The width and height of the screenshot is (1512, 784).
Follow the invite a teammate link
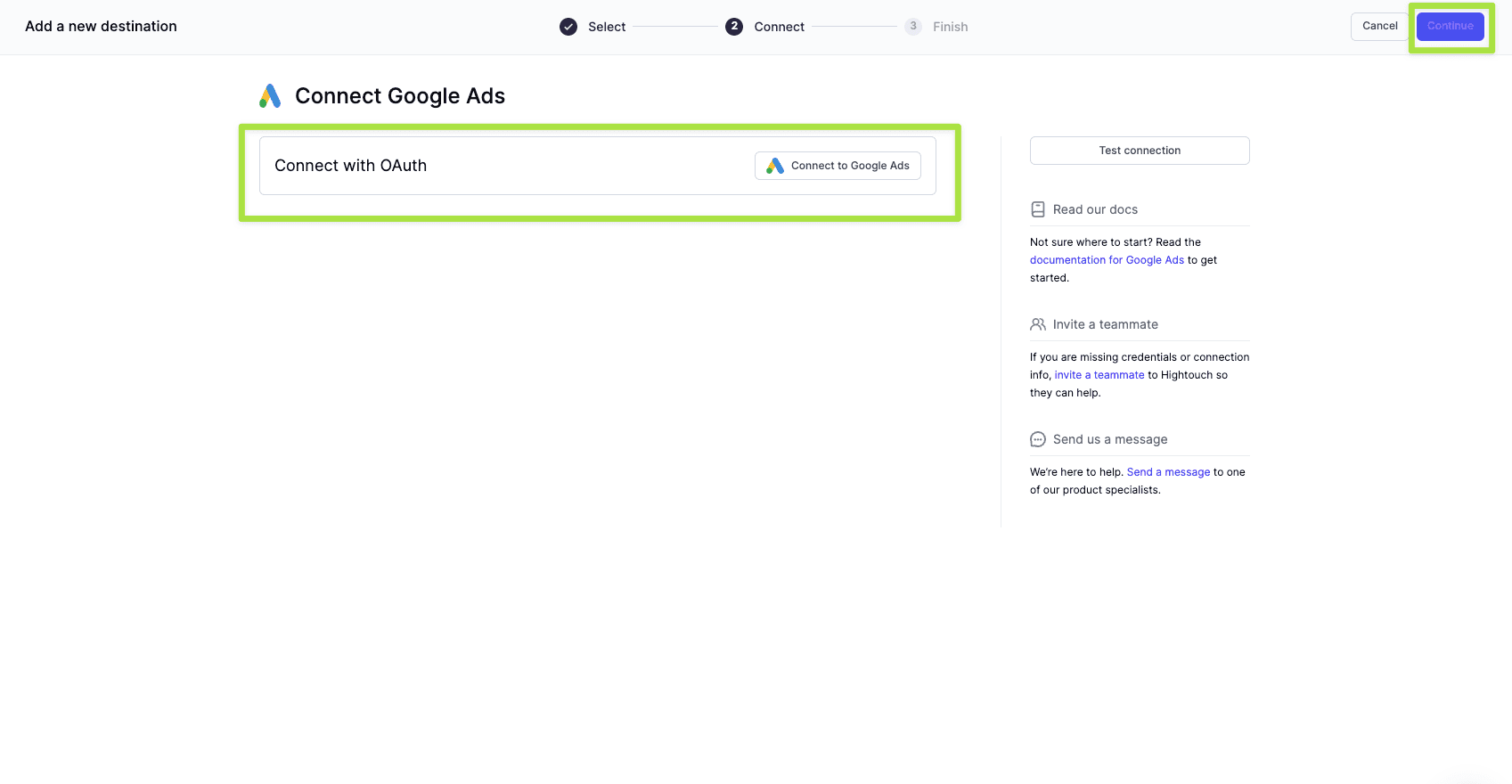coord(1099,375)
